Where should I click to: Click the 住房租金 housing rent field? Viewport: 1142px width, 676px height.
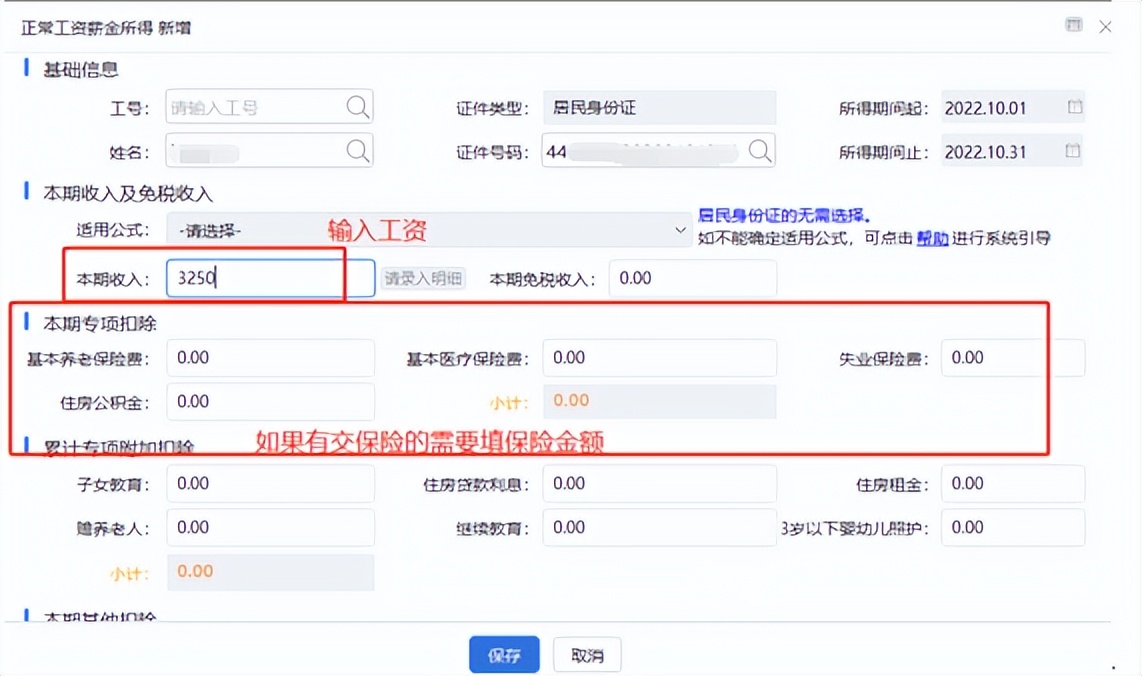(x=1012, y=483)
